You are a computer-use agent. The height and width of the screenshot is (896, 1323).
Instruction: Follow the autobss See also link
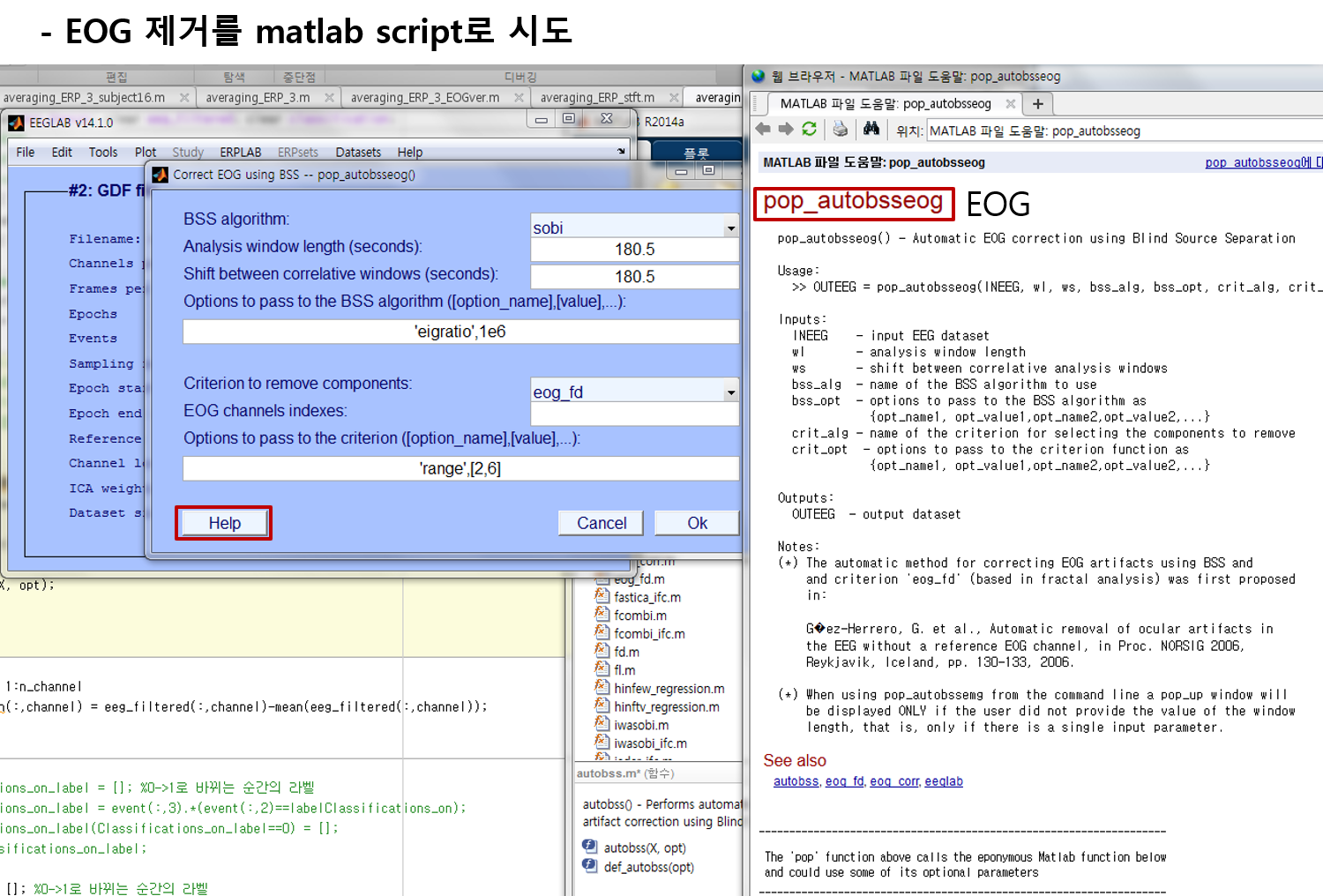pyautogui.click(x=796, y=781)
